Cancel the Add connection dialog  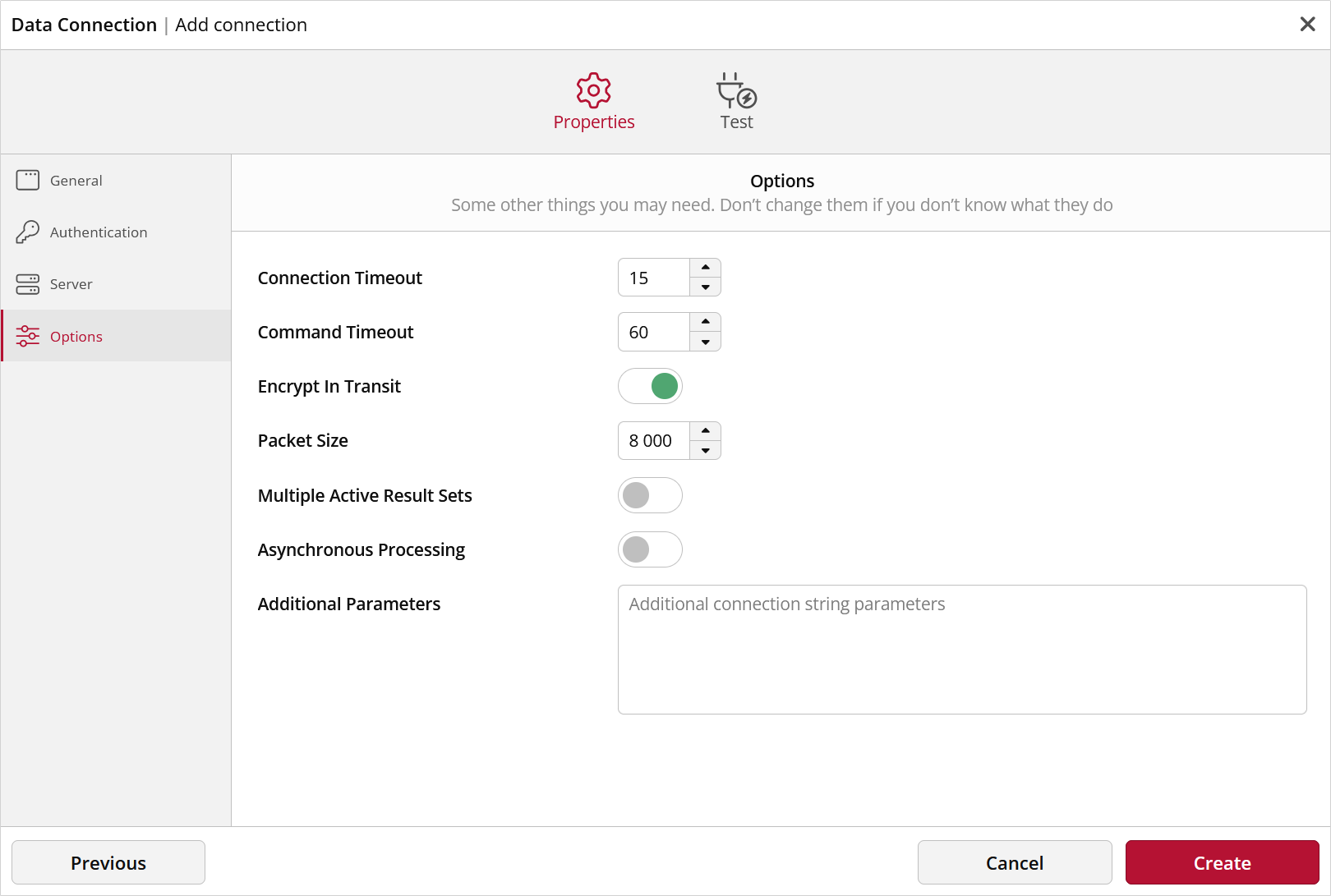point(1014,862)
